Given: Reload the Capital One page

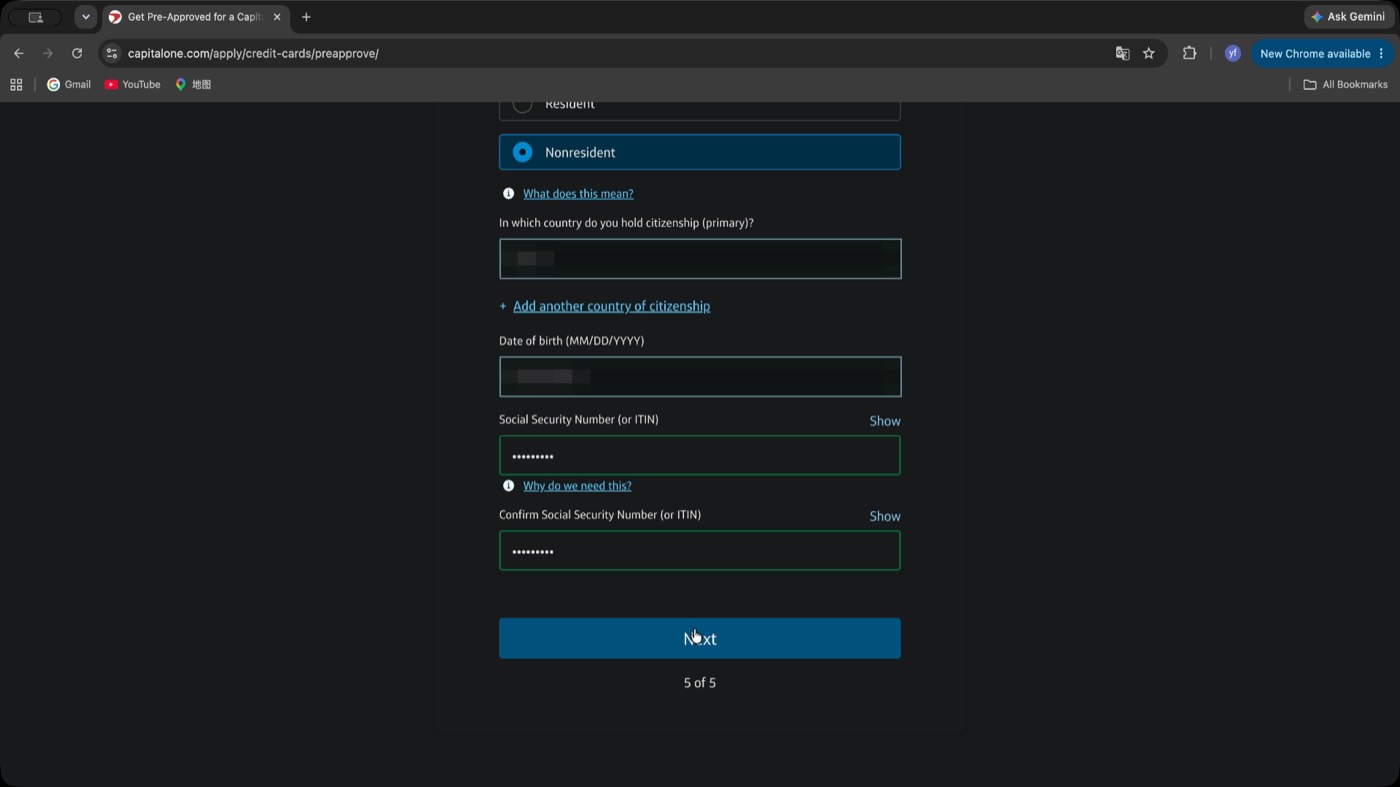Looking at the screenshot, I should tap(77, 53).
